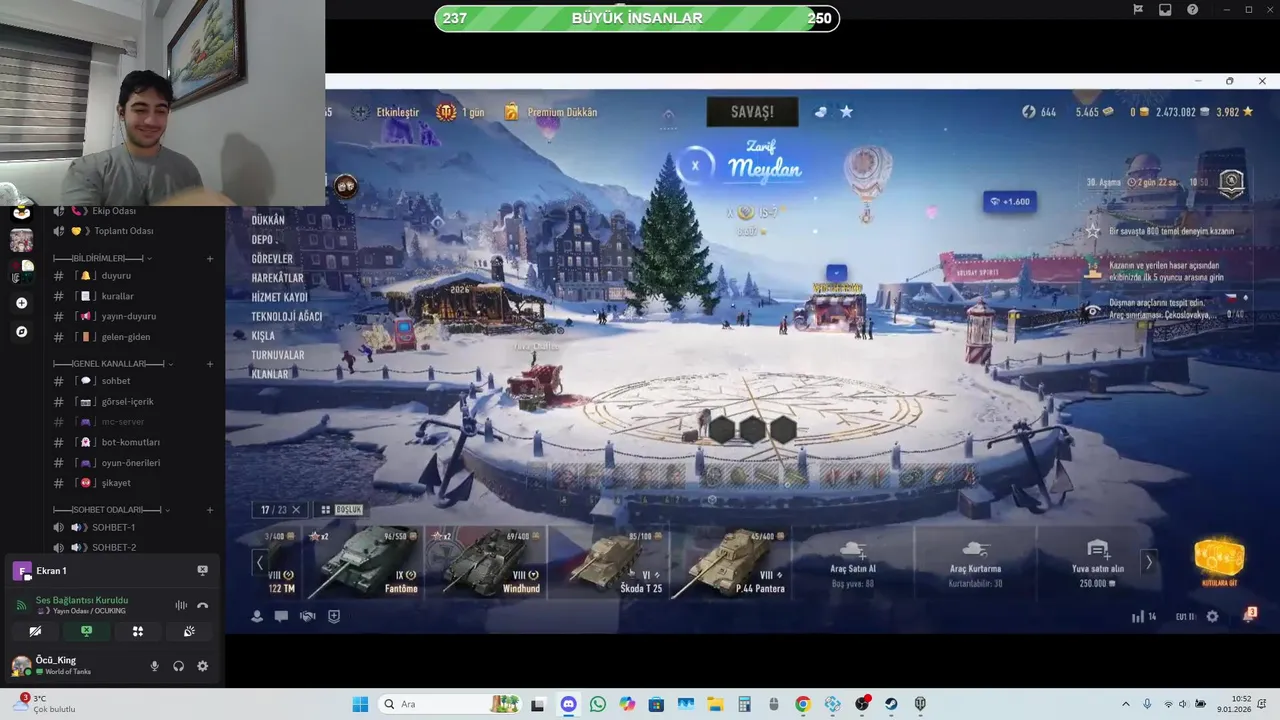
Task: Select the Windhund tank in carousel
Action: [487, 562]
